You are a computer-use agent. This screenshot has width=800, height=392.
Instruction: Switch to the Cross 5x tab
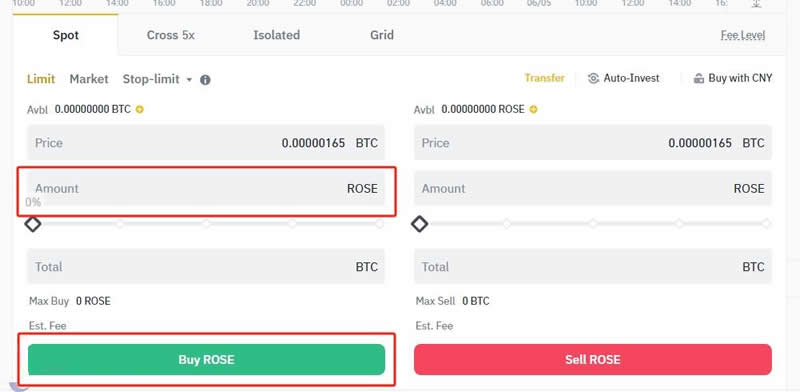[x=170, y=35]
